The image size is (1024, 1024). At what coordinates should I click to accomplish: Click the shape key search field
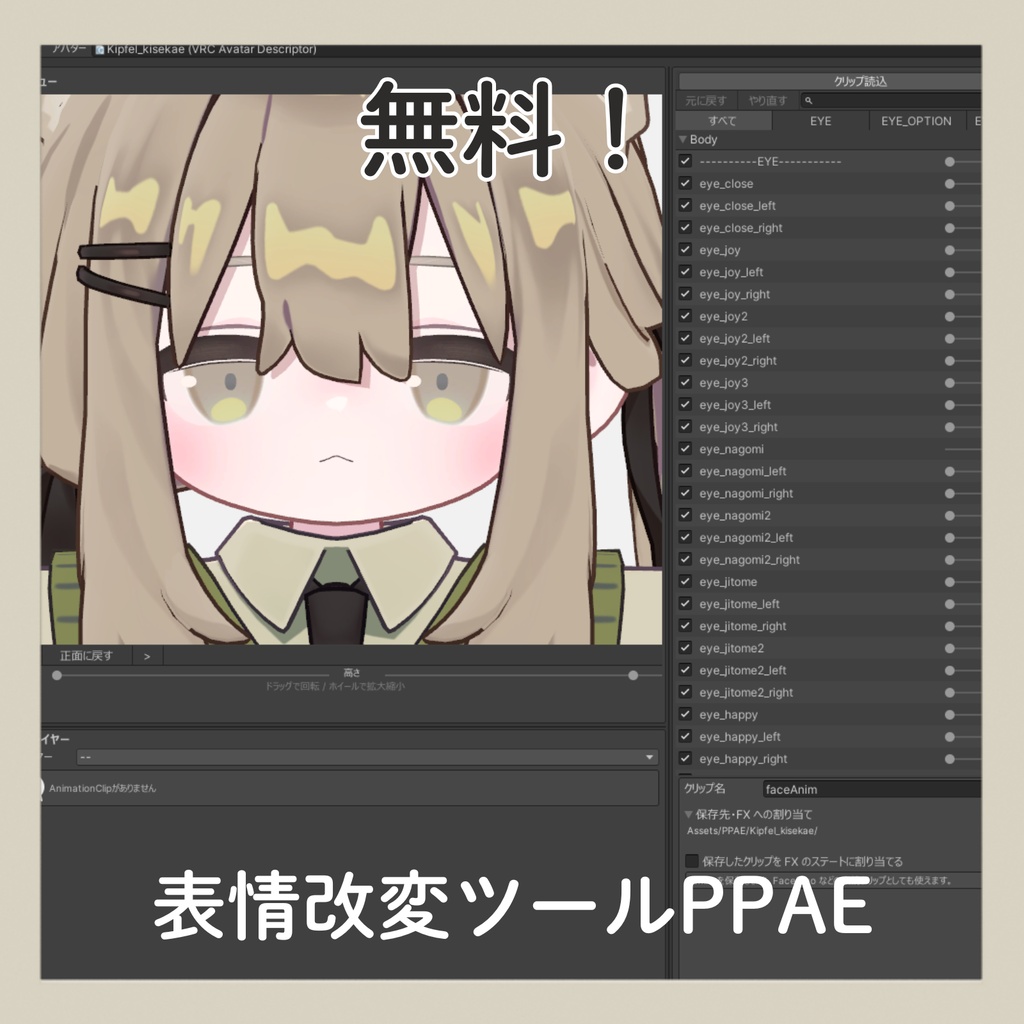click(891, 101)
